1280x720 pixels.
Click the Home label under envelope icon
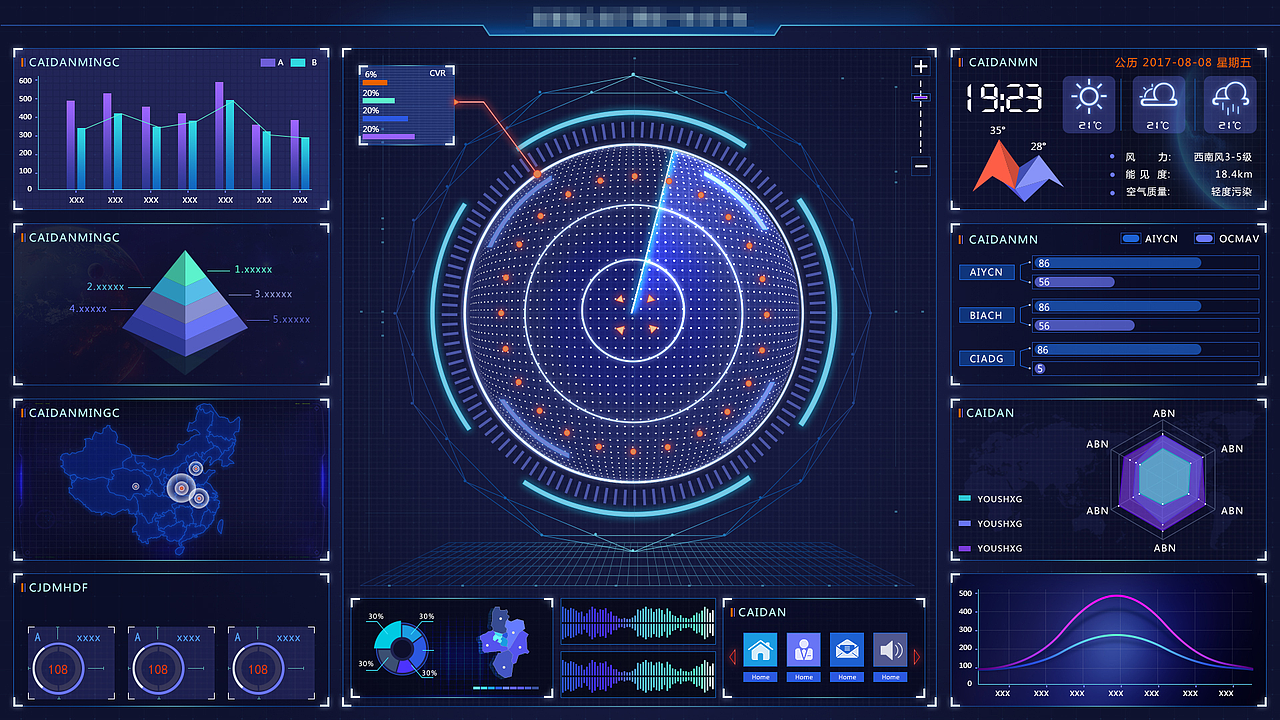[847, 677]
